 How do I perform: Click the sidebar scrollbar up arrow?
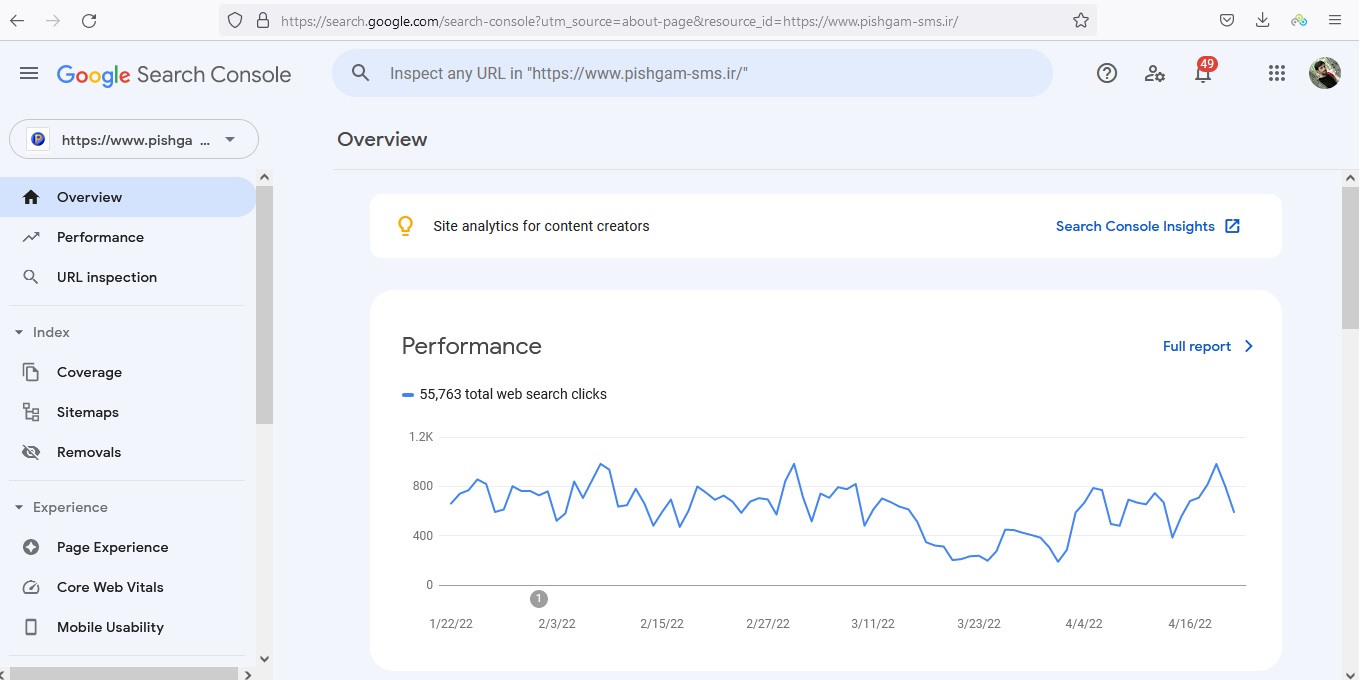(264, 177)
